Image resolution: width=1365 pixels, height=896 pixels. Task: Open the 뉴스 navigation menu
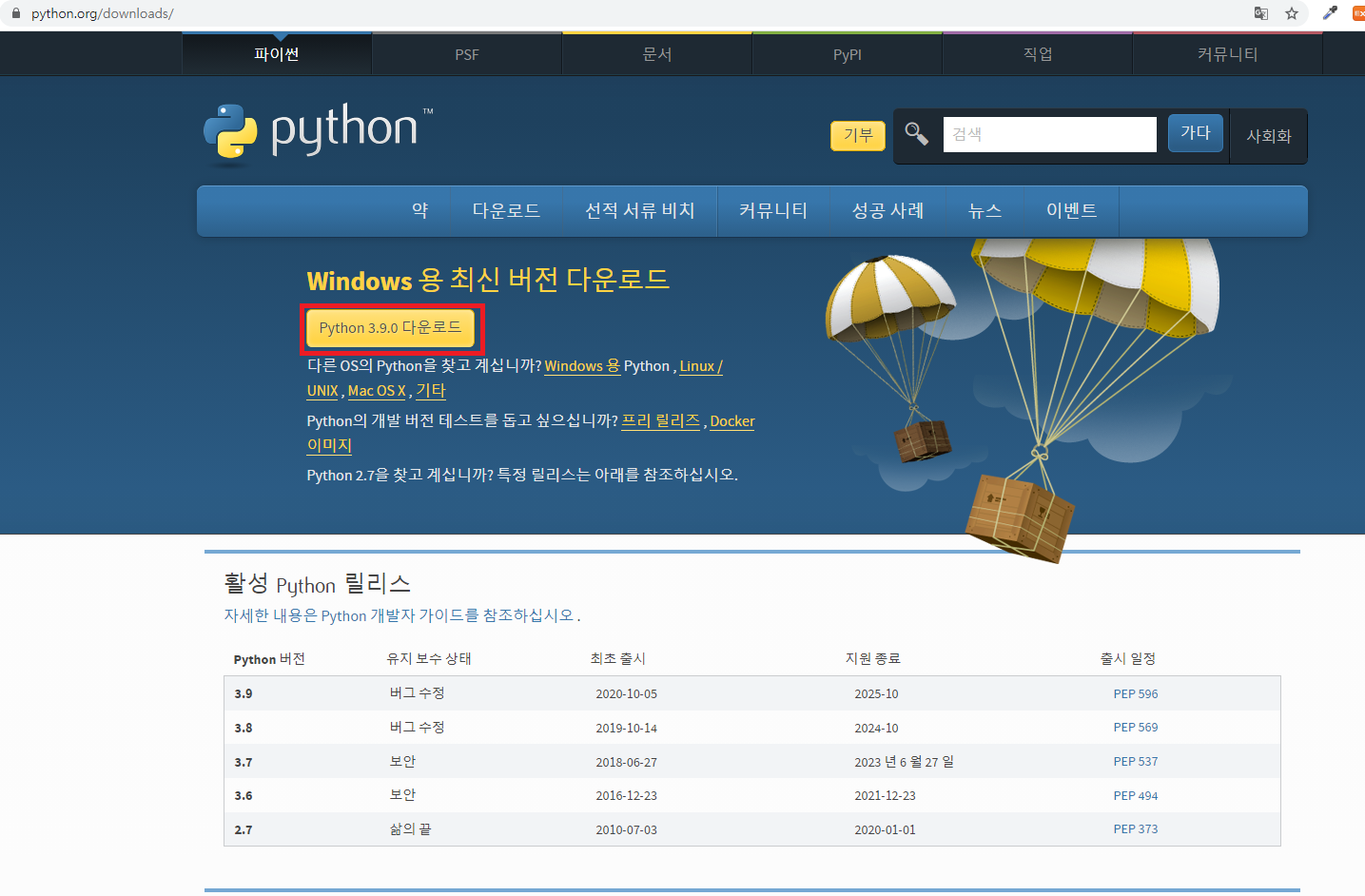(985, 210)
